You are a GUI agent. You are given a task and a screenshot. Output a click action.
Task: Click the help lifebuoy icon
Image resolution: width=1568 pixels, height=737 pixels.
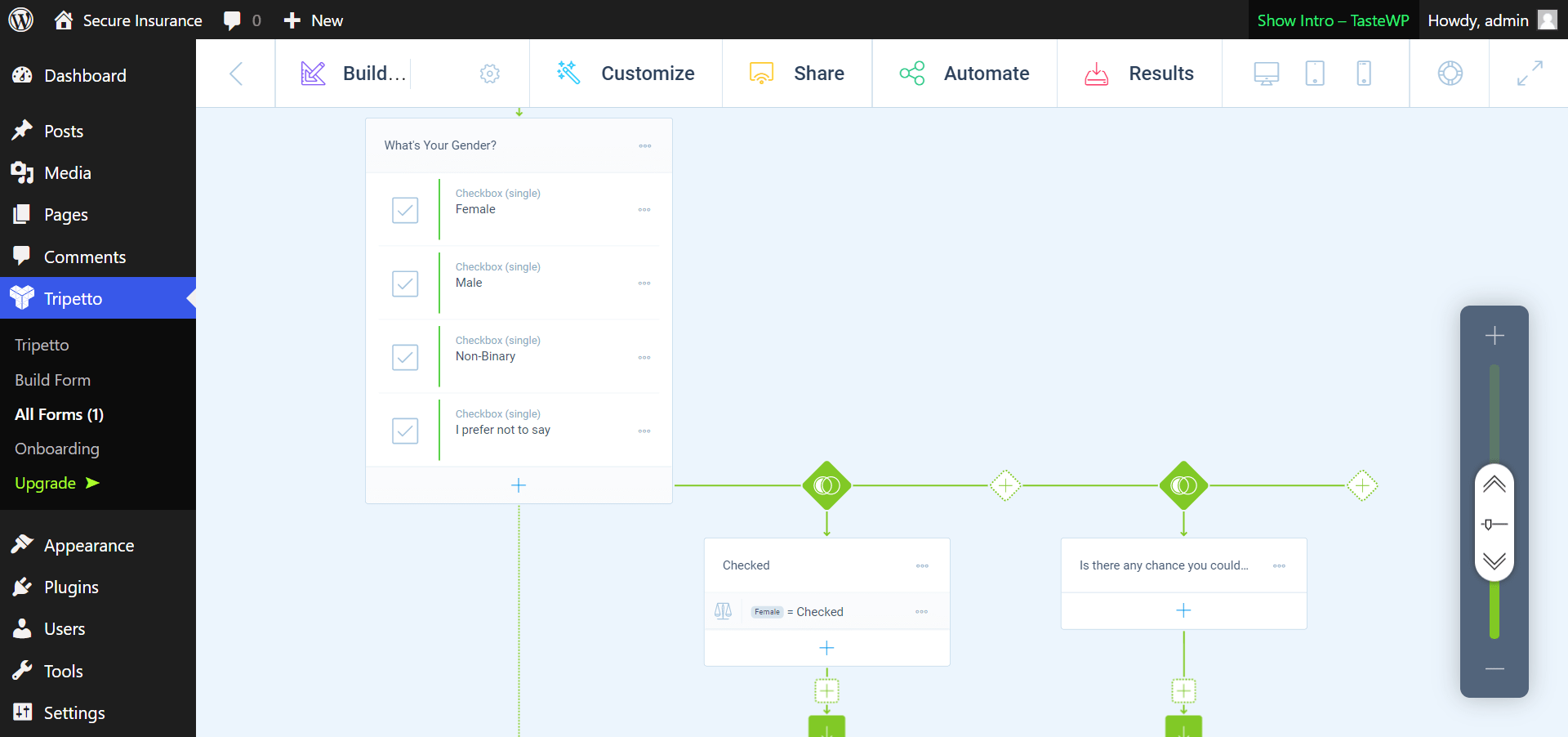[x=1450, y=74]
